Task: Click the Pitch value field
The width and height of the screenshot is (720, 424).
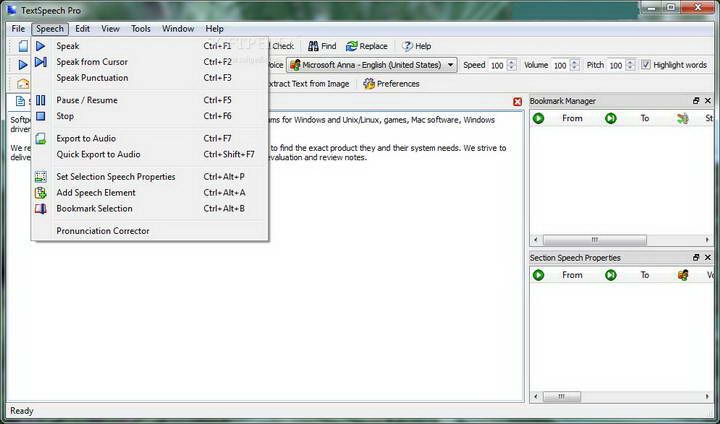Action: pyautogui.click(x=616, y=65)
